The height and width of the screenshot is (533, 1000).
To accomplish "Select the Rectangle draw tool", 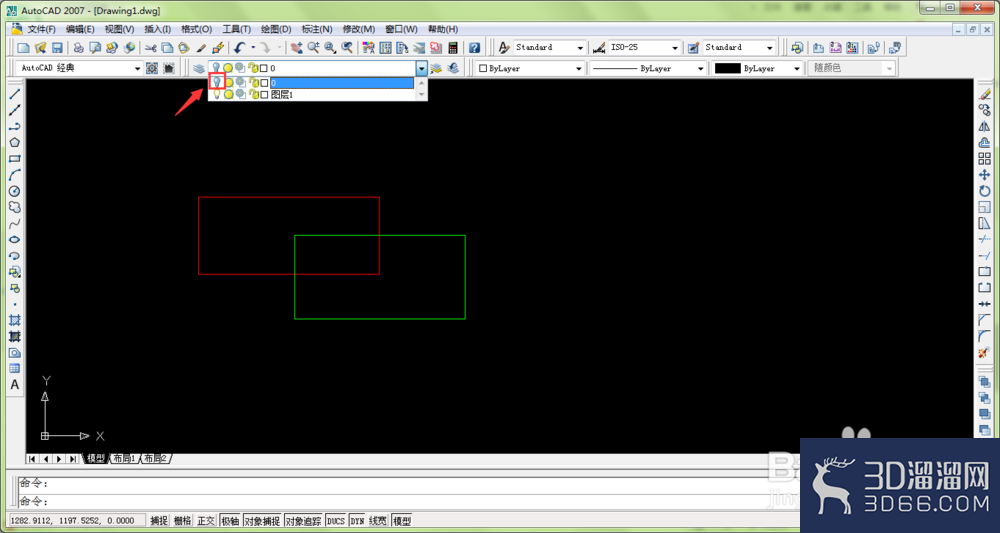I will pyautogui.click(x=15, y=159).
